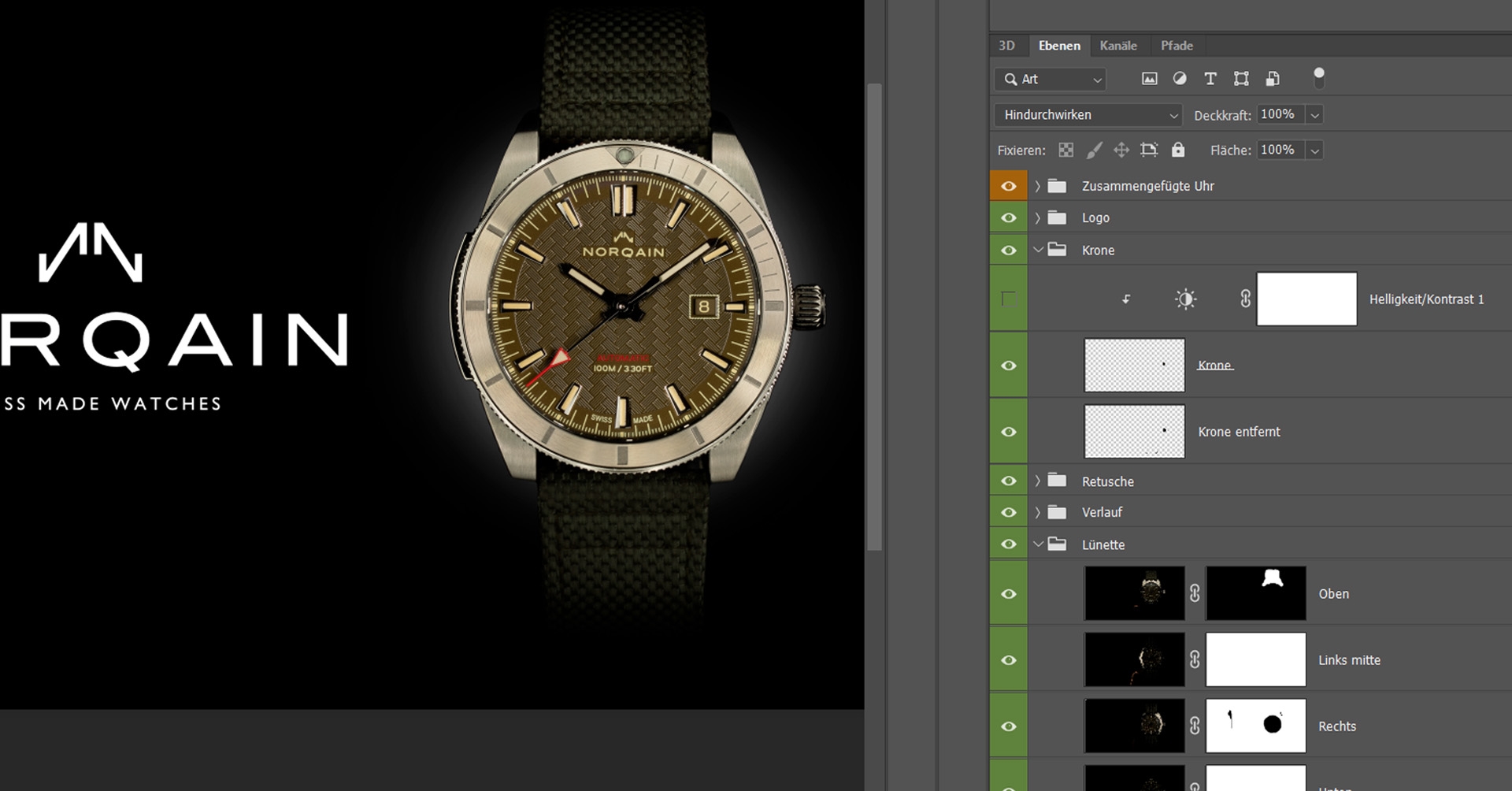Click the smart object filter icon
Screen dimensions: 1512x791
(1273, 79)
